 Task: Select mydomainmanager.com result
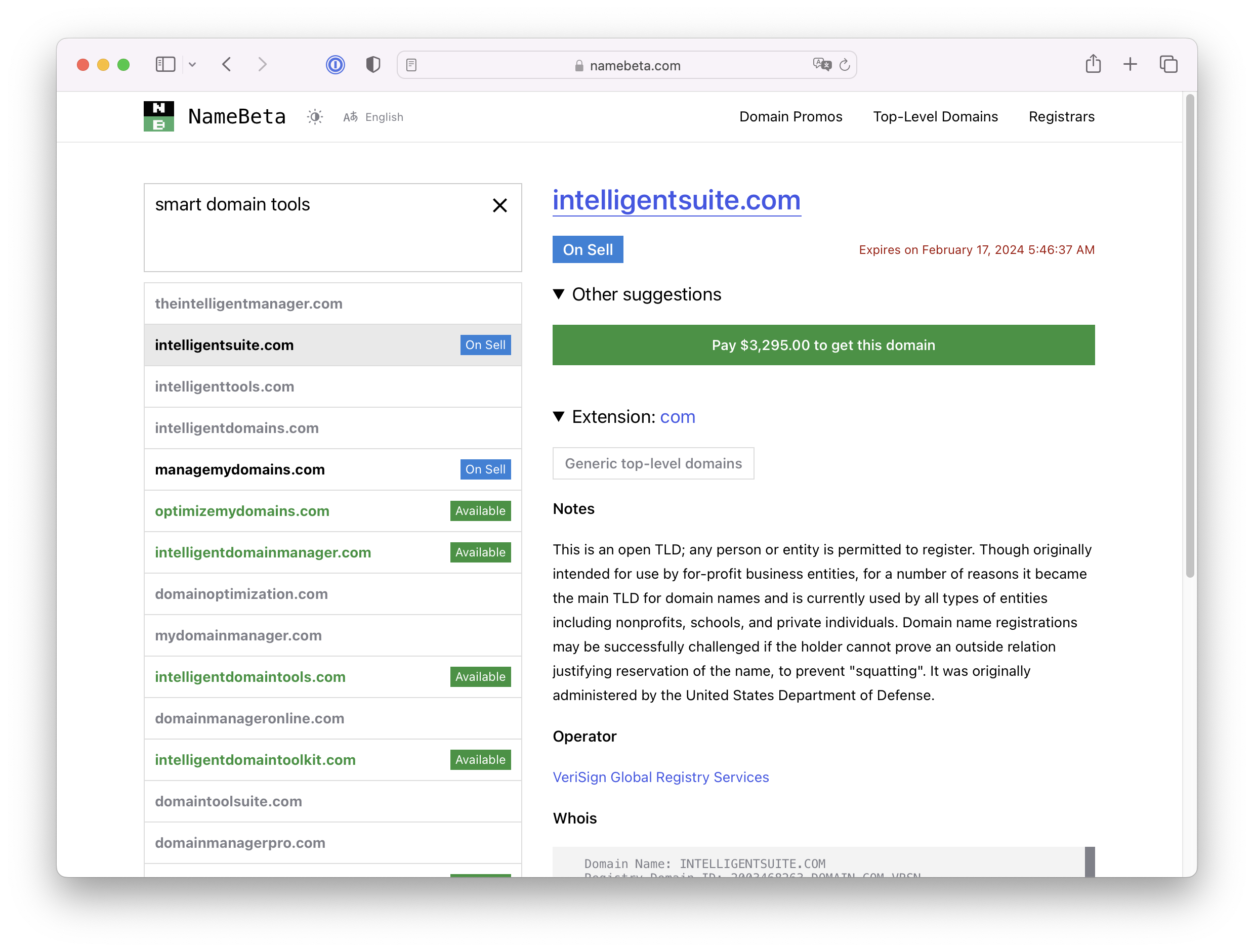coord(333,635)
